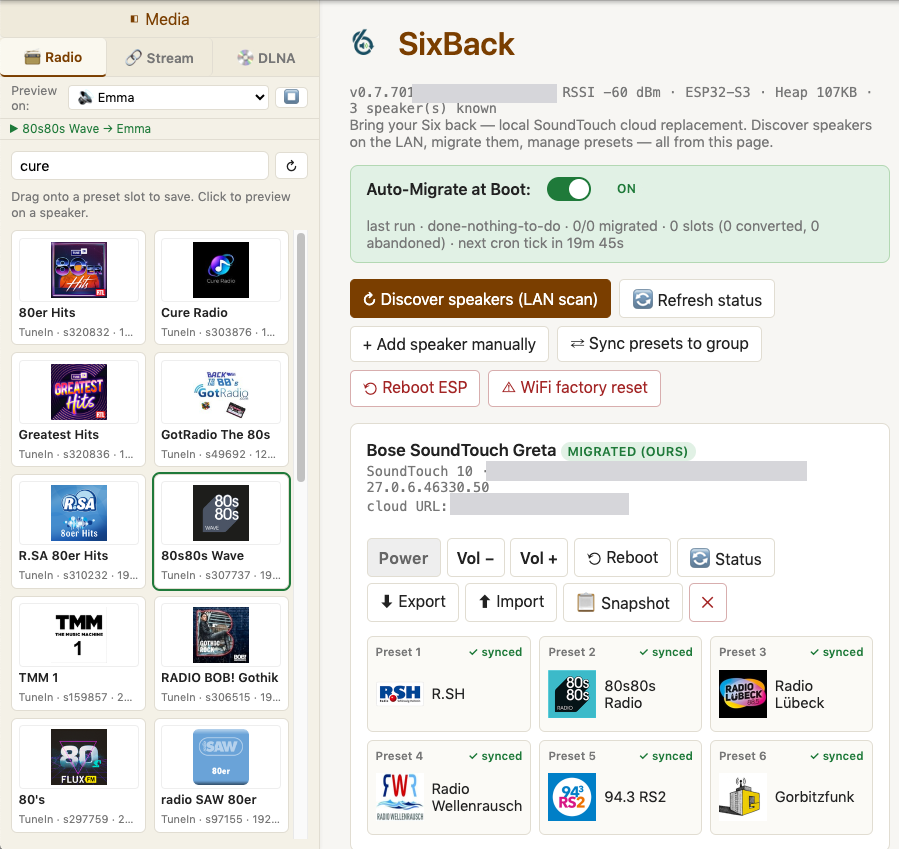Select the DLNA tab
This screenshot has height=849, width=899.
266,58
